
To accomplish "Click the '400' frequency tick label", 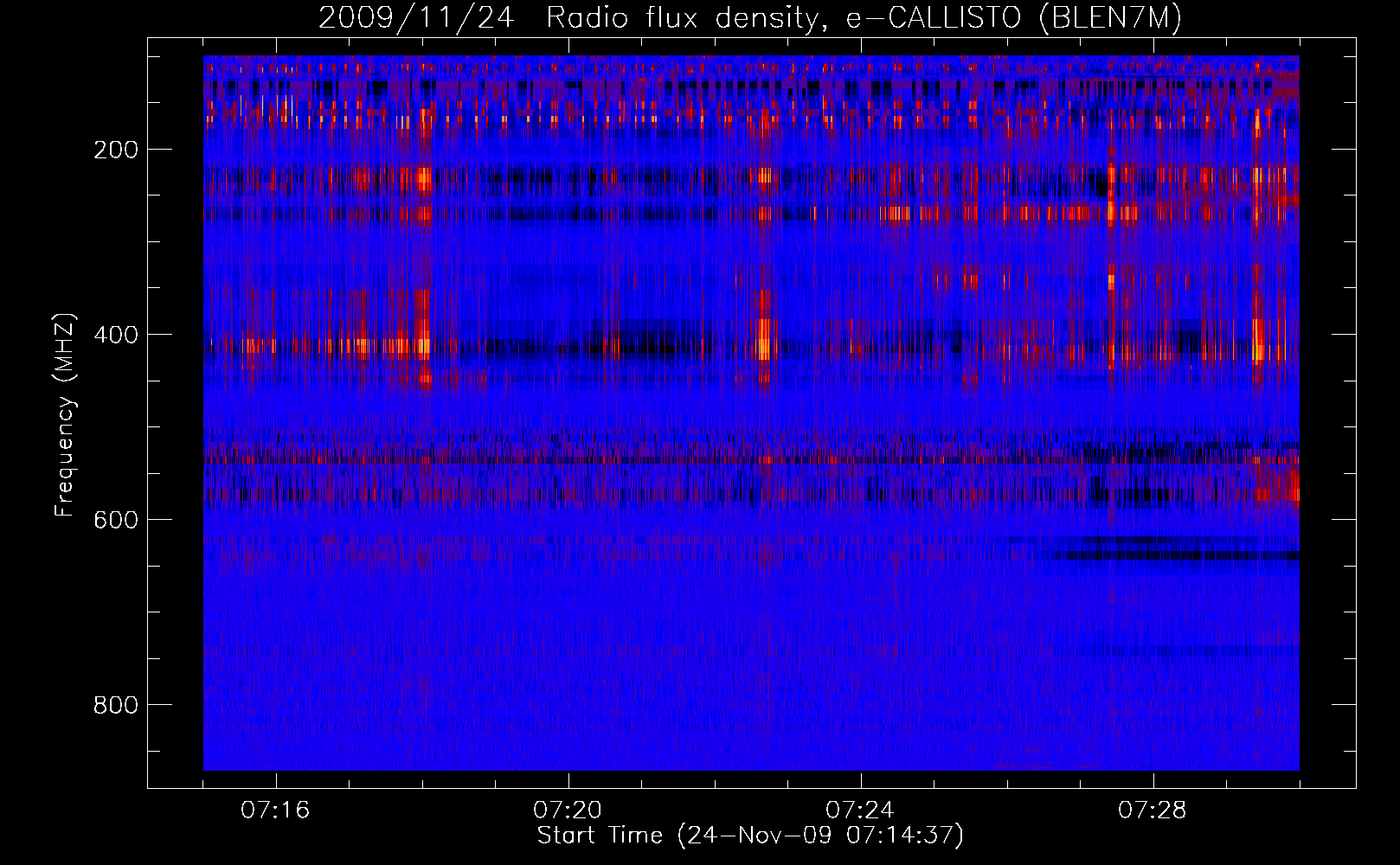I will point(116,335).
